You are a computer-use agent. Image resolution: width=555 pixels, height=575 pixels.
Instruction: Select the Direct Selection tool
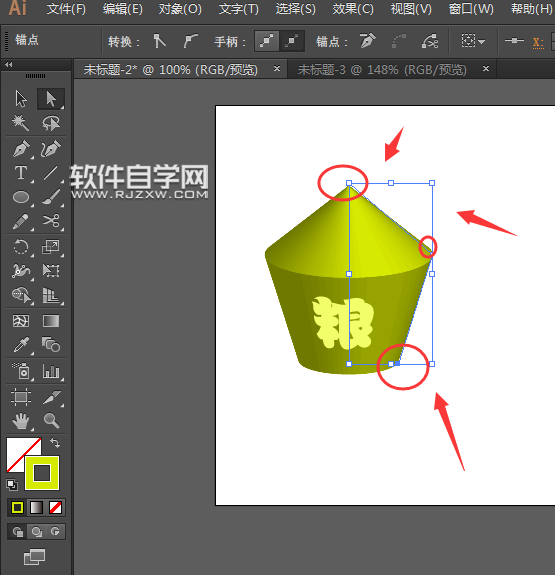pos(51,99)
